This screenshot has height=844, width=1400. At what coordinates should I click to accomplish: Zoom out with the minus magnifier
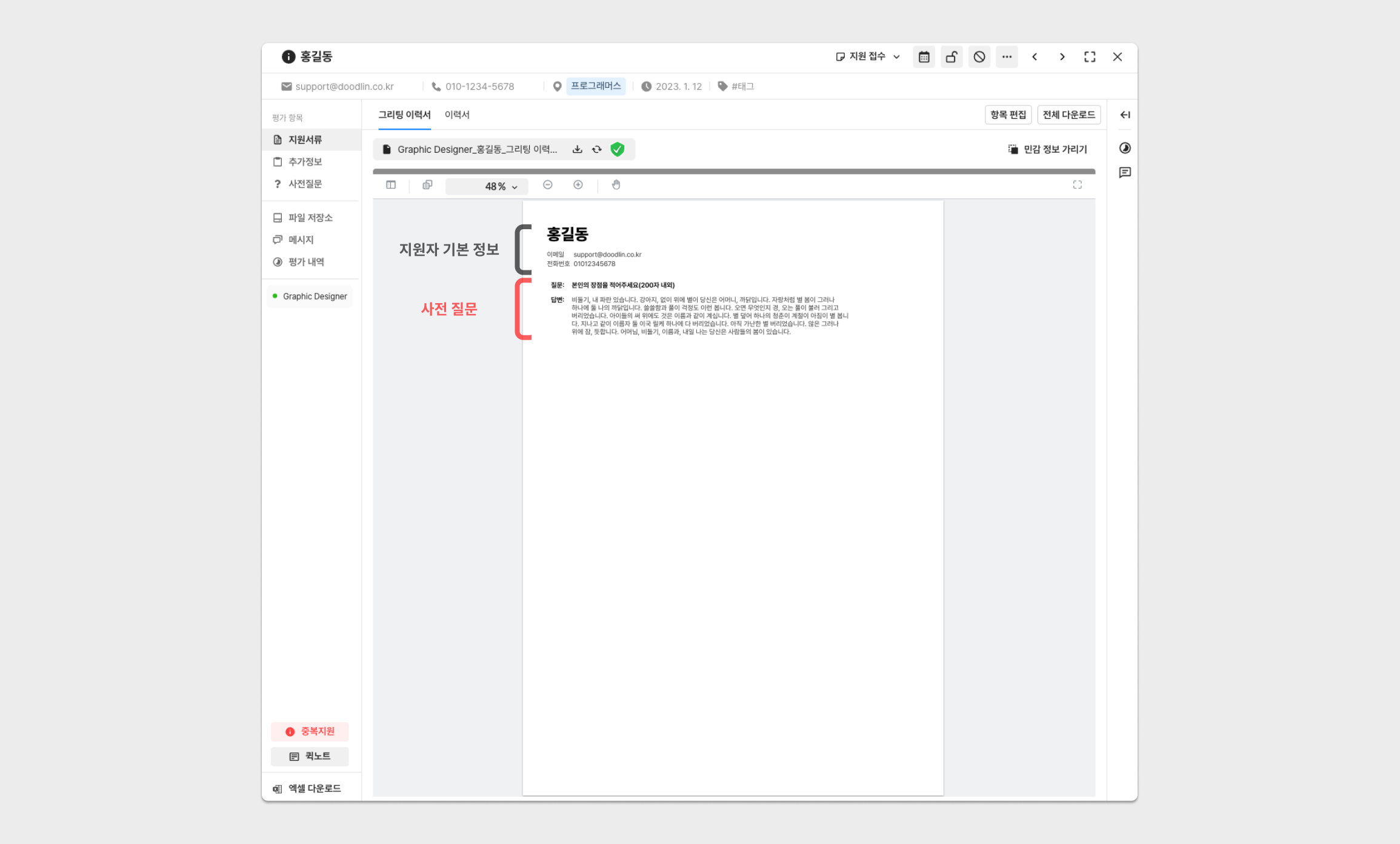[548, 185]
